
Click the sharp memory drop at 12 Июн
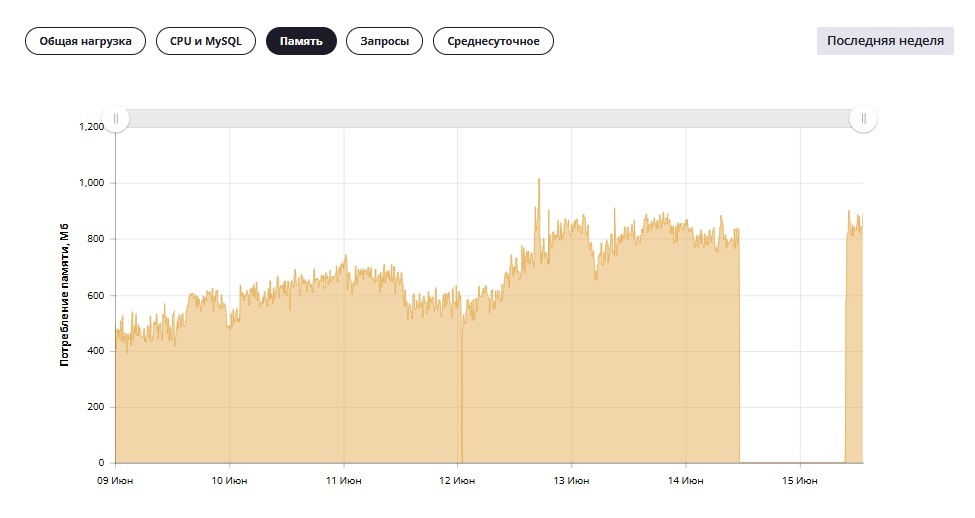(x=462, y=392)
